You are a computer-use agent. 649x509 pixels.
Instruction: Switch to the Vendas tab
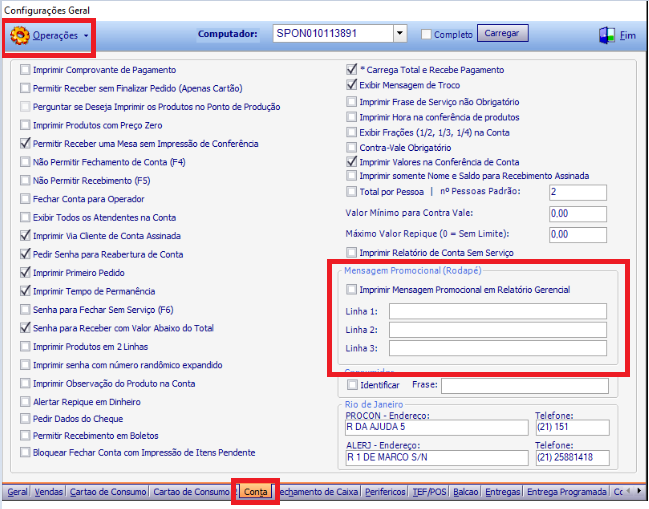point(48,492)
